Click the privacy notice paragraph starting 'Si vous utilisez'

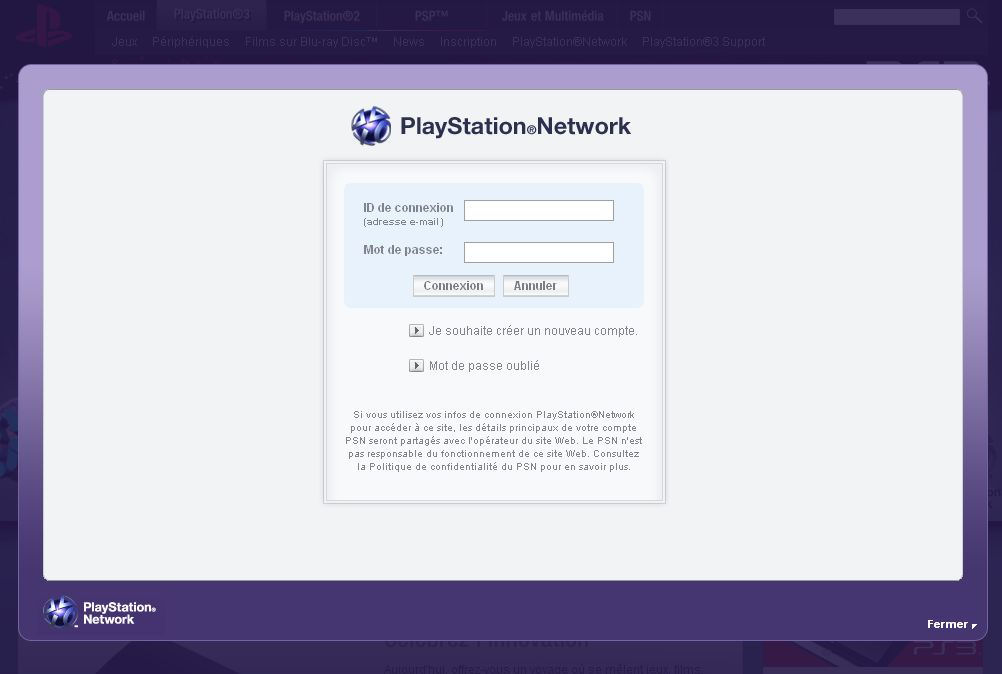pos(494,441)
